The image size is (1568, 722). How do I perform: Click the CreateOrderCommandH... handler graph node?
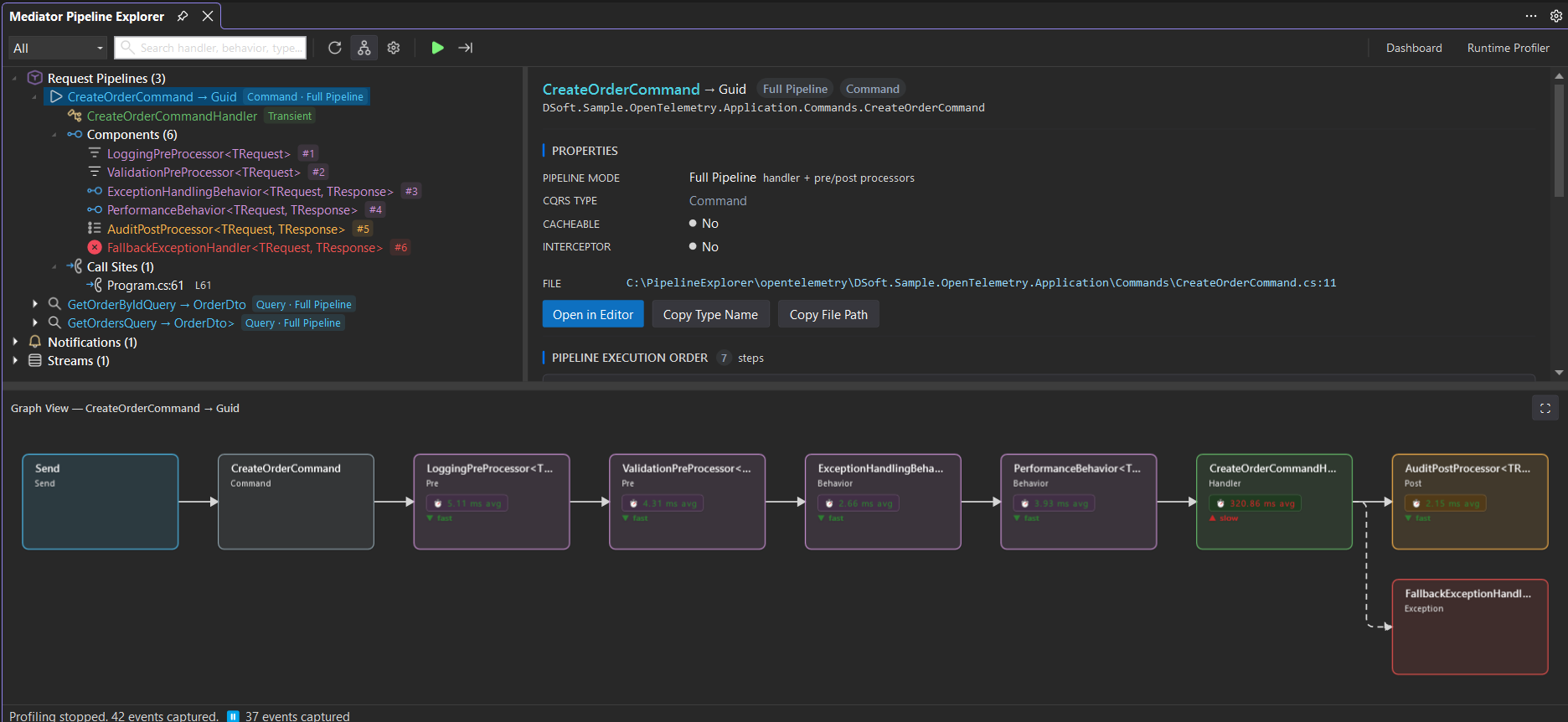(1274, 502)
